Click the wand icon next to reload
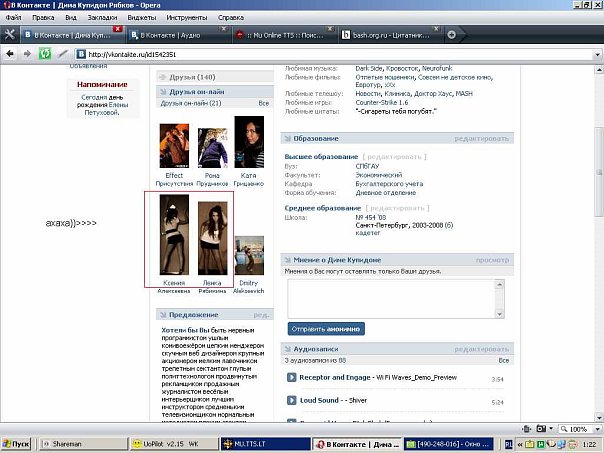Viewport: 604px width, 453px height. tap(62, 54)
